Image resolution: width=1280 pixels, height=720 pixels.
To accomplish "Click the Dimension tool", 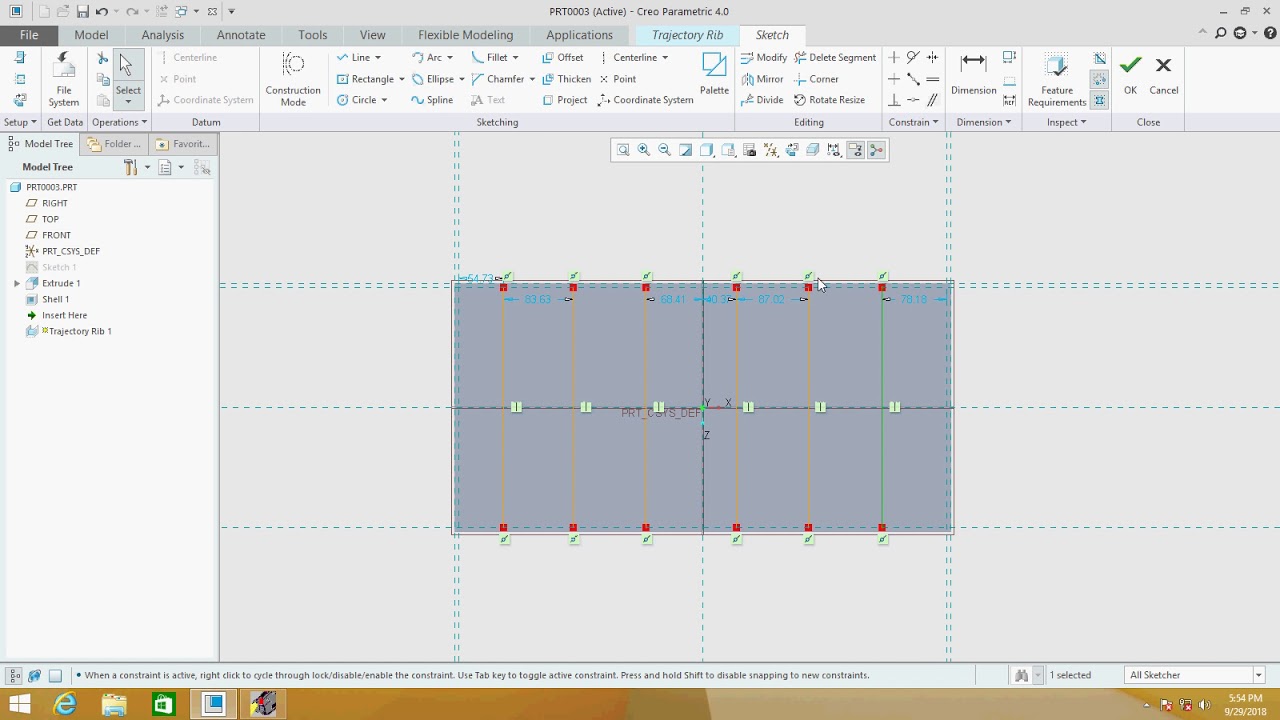I will pos(974,74).
